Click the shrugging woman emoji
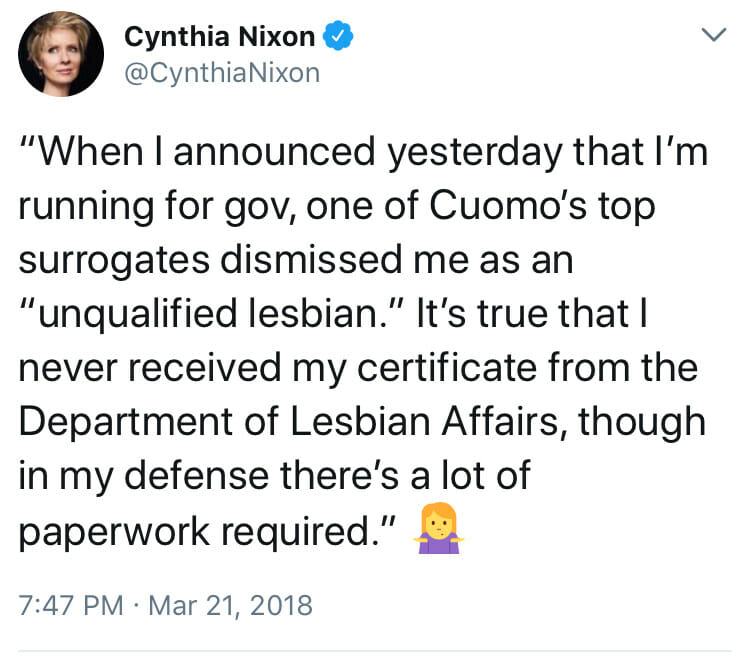Viewport: 750px width, 656px height. pyautogui.click(x=439, y=528)
